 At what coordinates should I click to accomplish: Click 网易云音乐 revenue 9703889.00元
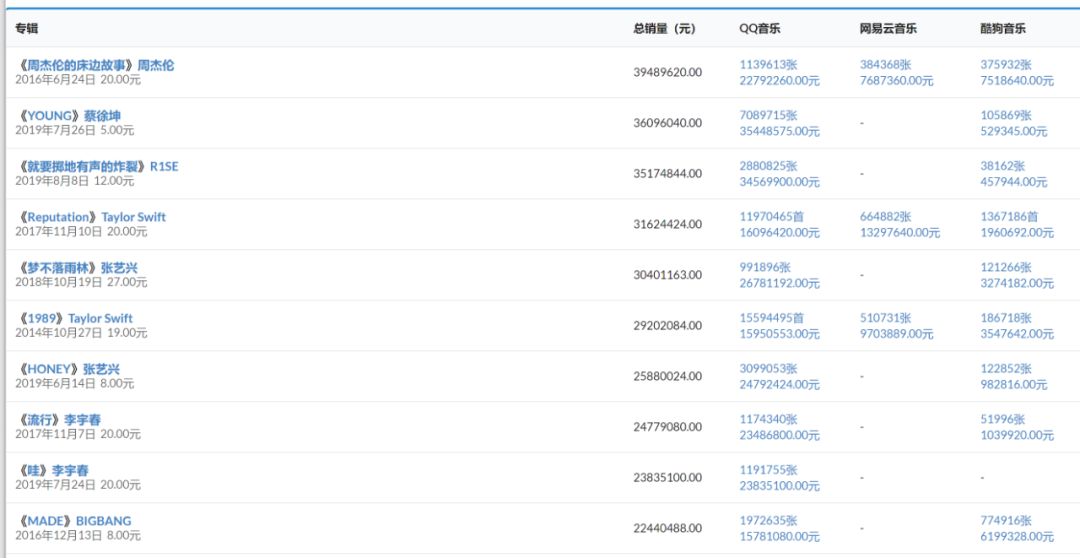click(897, 333)
